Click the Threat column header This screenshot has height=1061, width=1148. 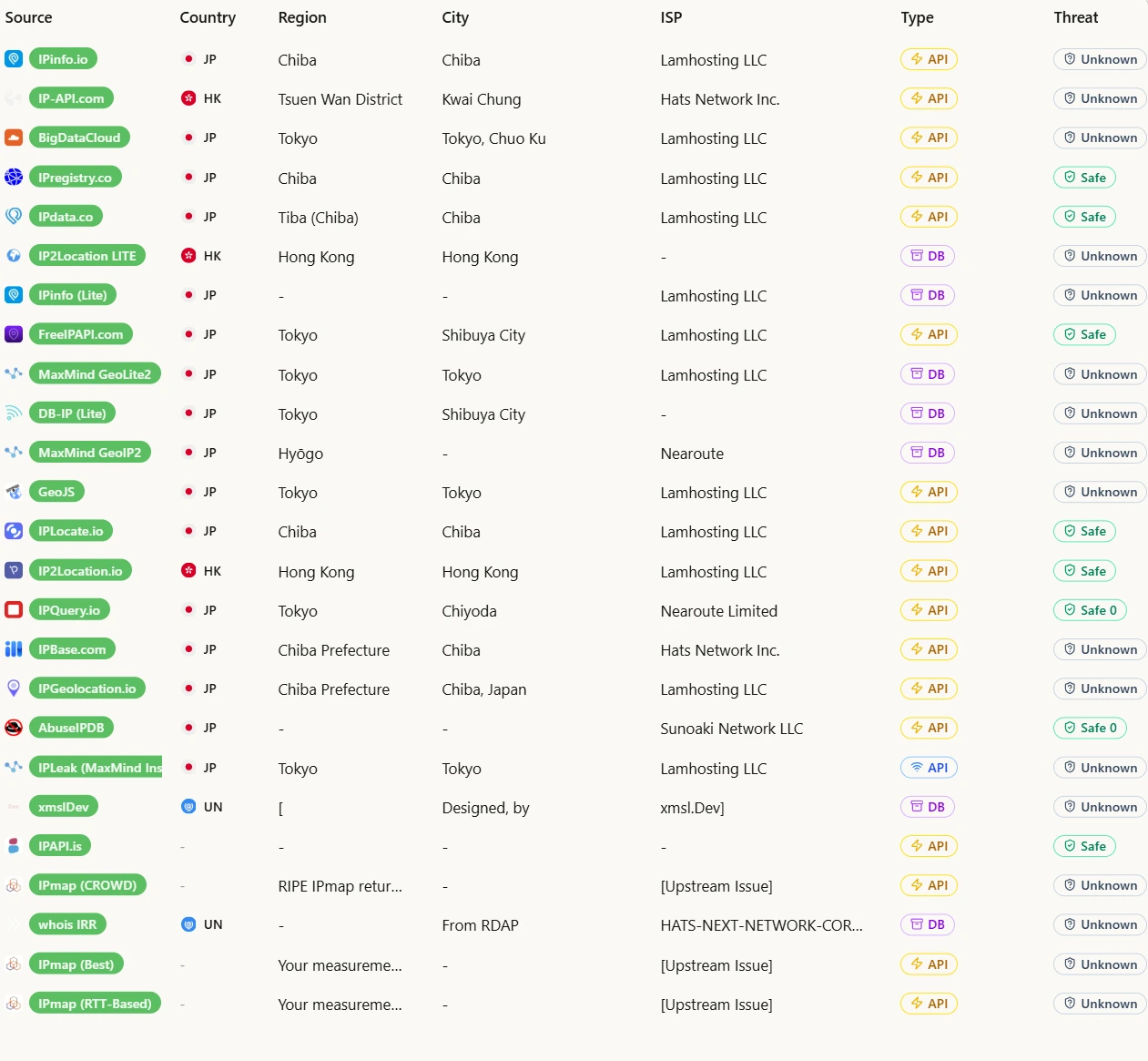[1075, 17]
